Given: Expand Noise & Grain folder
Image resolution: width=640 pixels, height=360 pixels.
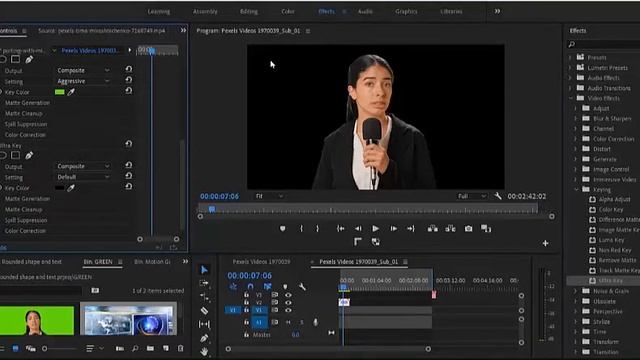Looking at the screenshot, I should [x=576, y=291].
